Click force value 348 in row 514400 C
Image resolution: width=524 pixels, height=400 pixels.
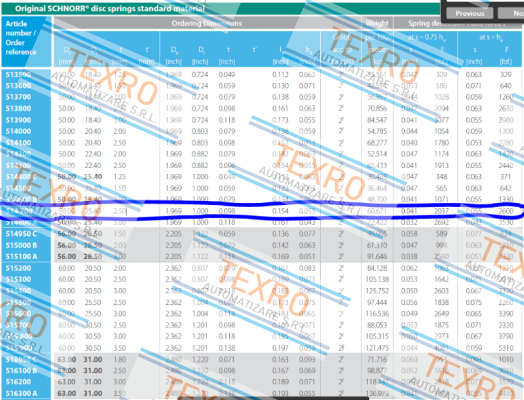pyautogui.click(x=441, y=177)
